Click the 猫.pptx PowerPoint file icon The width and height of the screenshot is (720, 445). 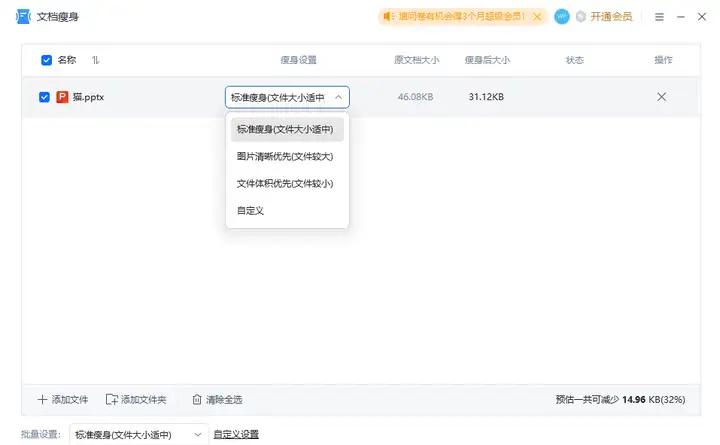point(62,97)
